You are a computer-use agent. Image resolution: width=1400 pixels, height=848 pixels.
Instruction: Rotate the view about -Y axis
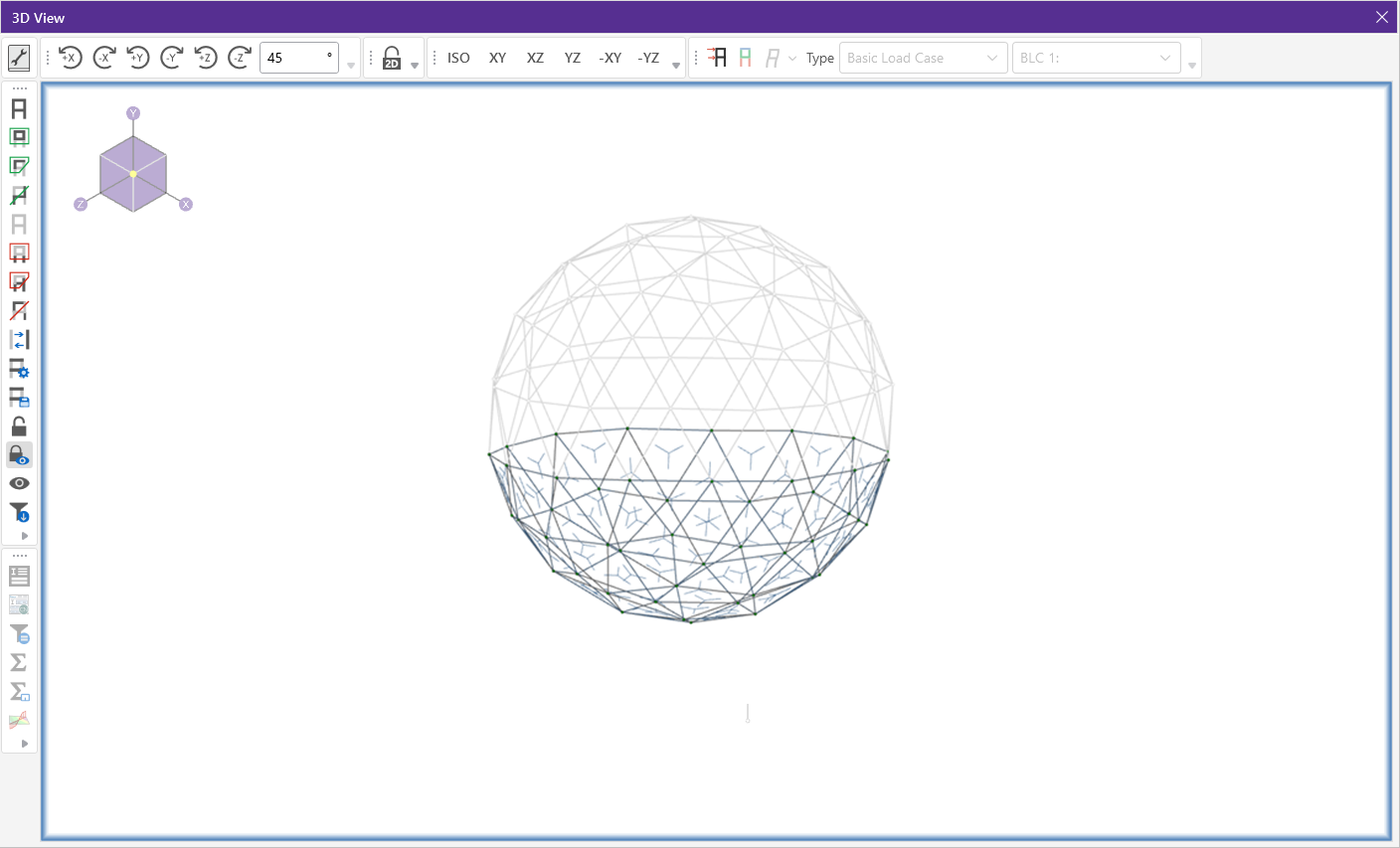click(172, 58)
